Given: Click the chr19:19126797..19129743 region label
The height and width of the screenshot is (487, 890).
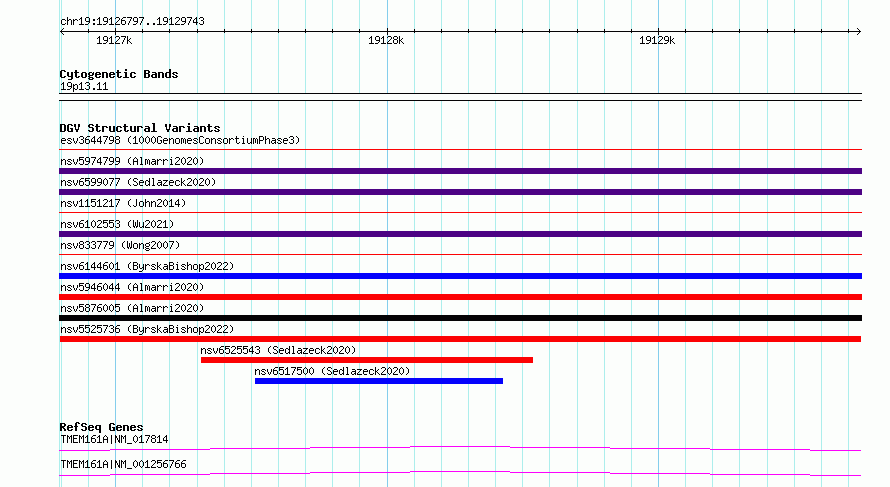Looking at the screenshot, I should (x=132, y=21).
